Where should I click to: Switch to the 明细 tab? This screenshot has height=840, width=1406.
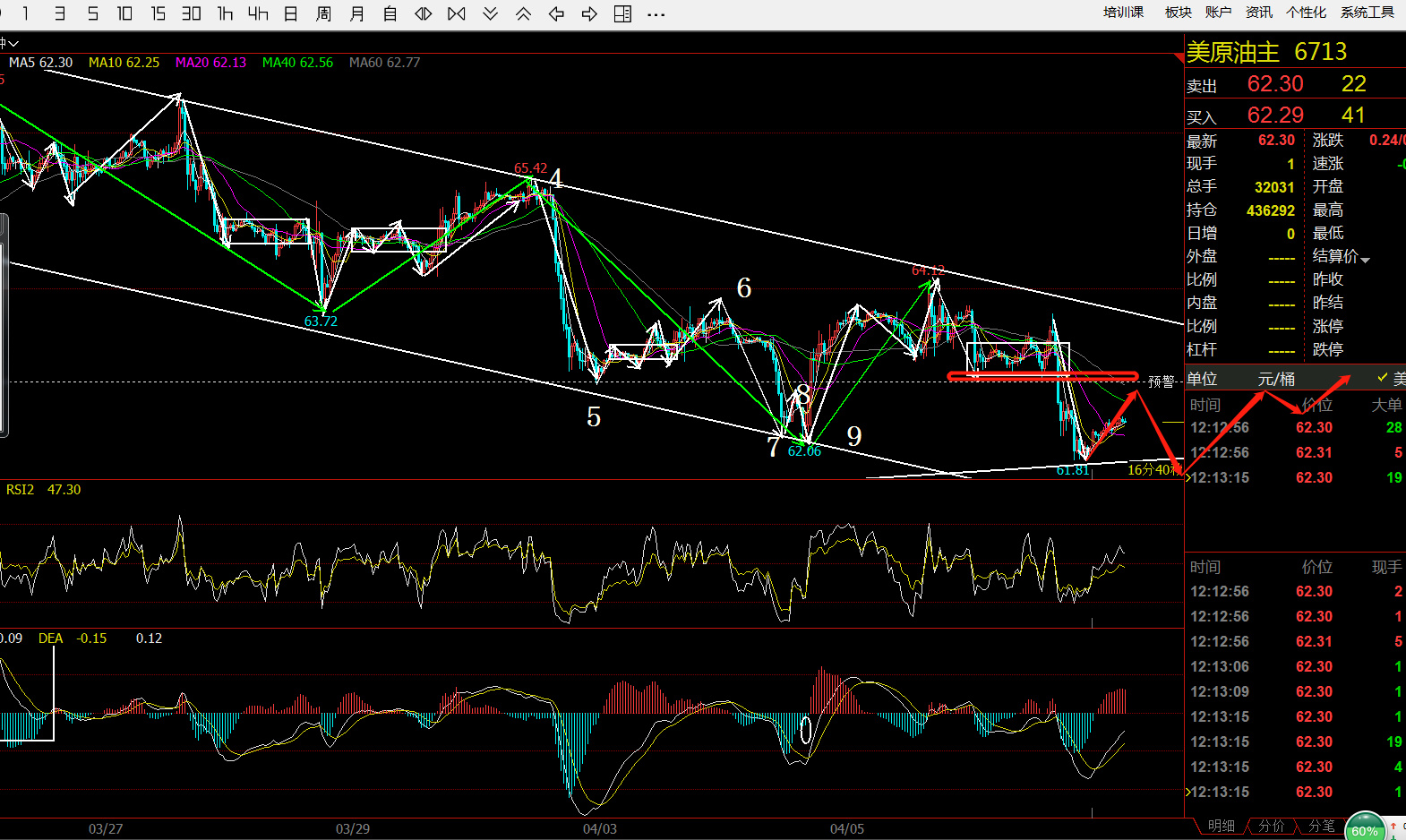coord(1221,826)
